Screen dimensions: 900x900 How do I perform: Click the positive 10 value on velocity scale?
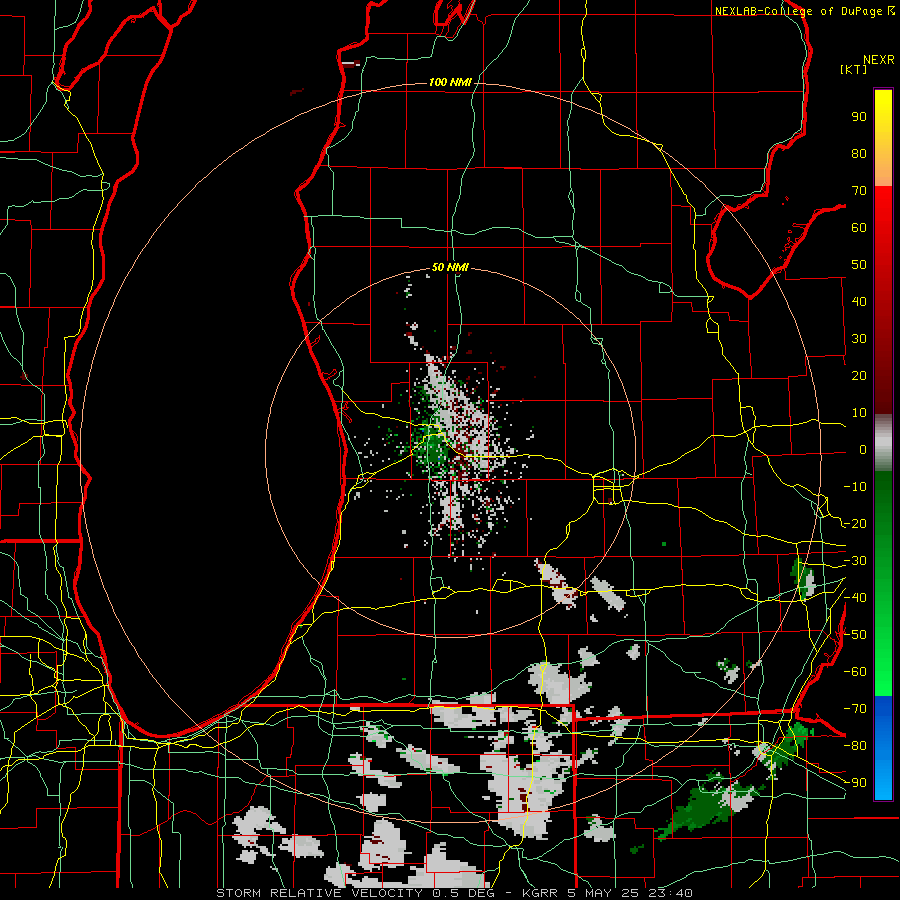click(859, 413)
